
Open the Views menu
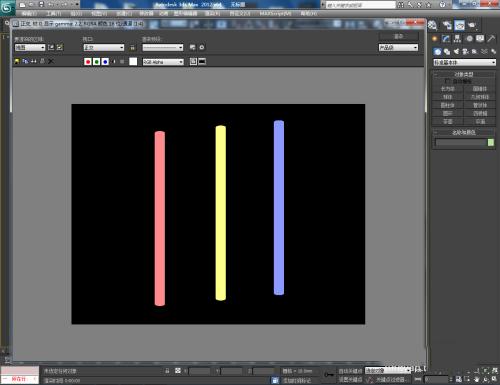pos(99,14)
